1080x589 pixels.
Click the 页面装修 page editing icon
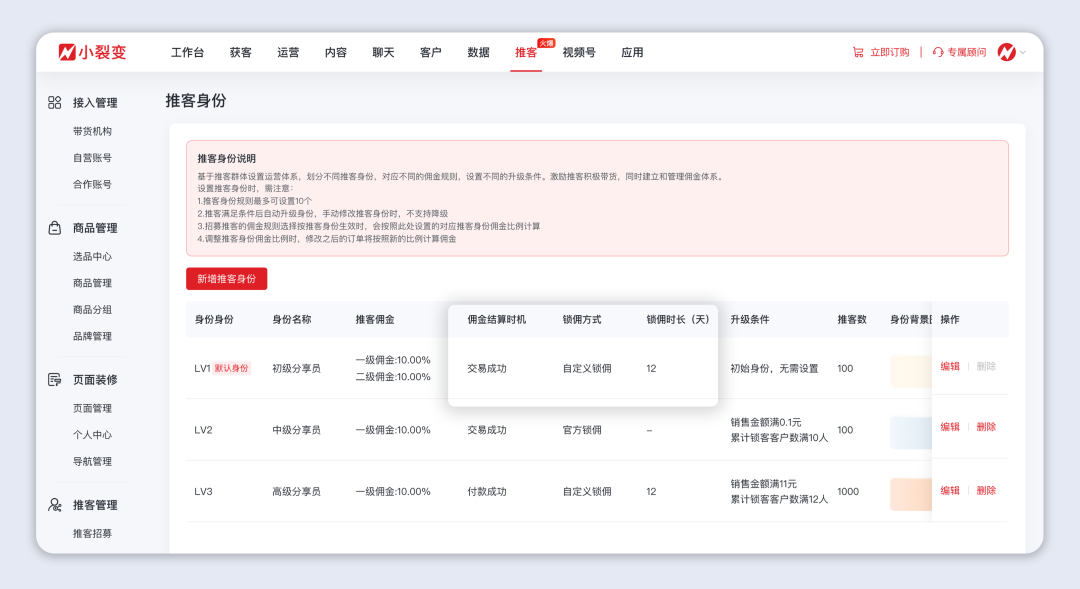(x=53, y=380)
